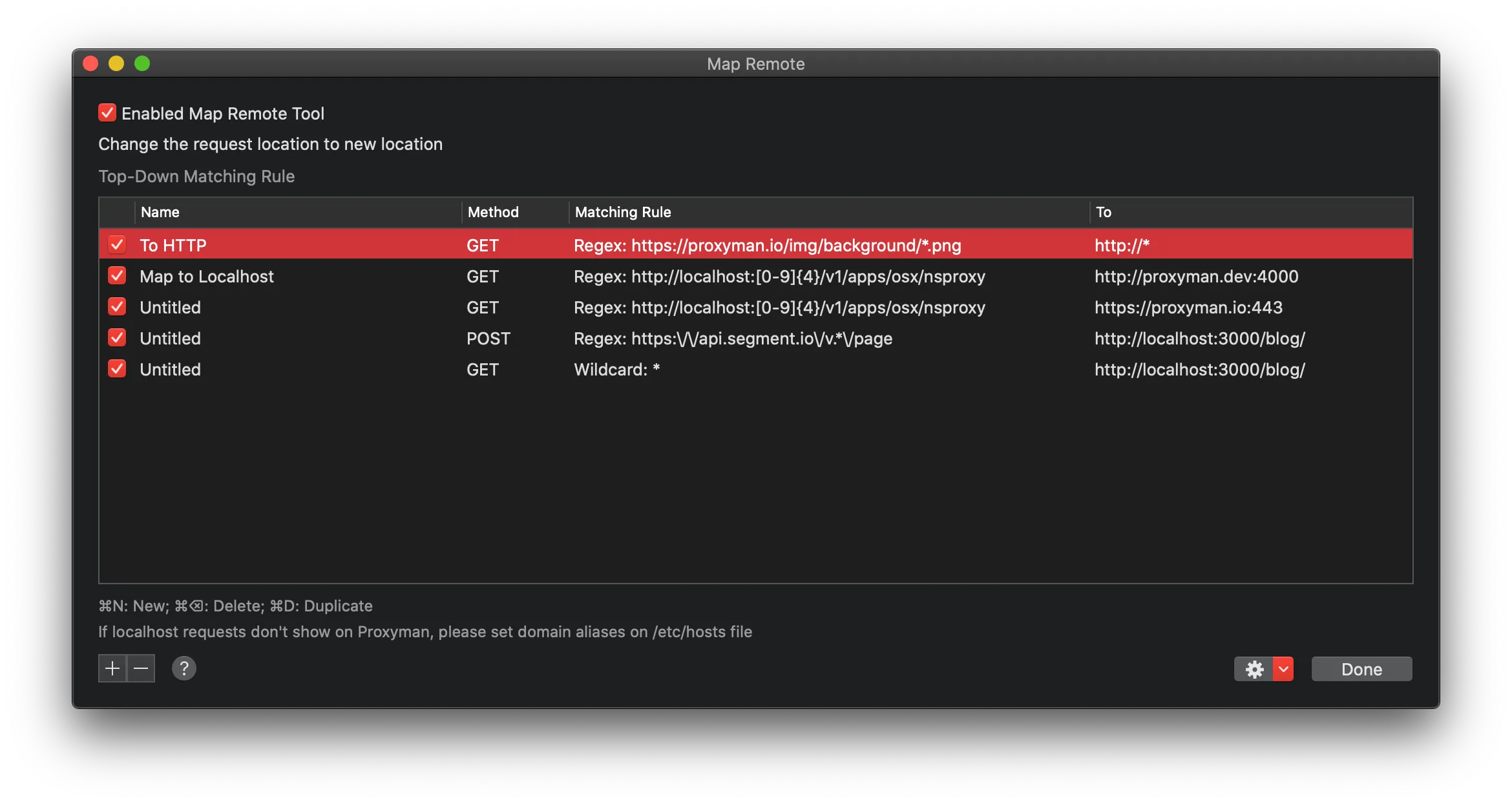Uncheck the To HTTP rule checkbox
The height and width of the screenshot is (804, 1512).
pos(117,245)
